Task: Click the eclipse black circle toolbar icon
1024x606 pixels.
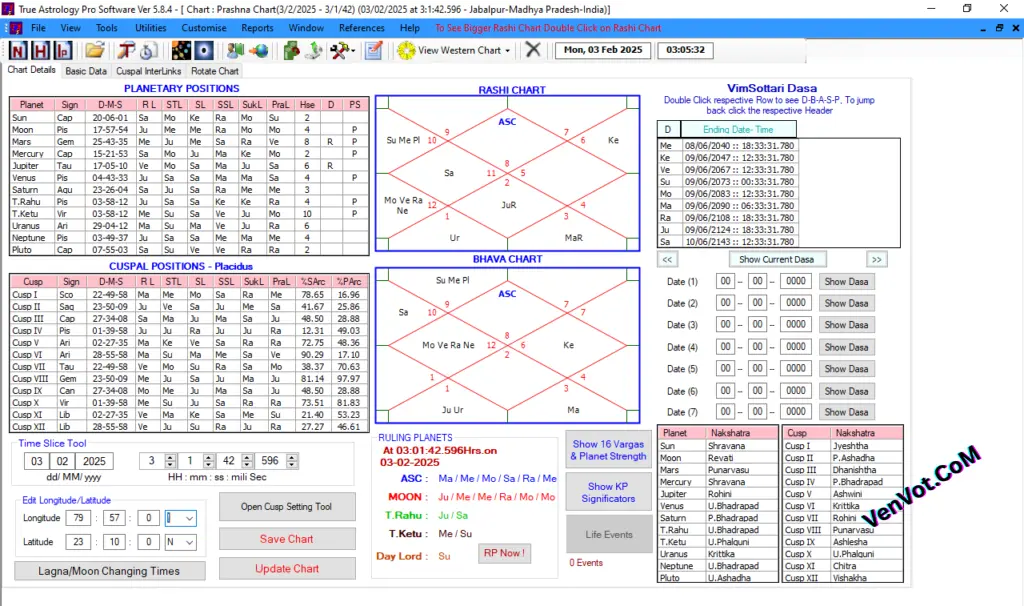Action: pyautogui.click(x=204, y=50)
